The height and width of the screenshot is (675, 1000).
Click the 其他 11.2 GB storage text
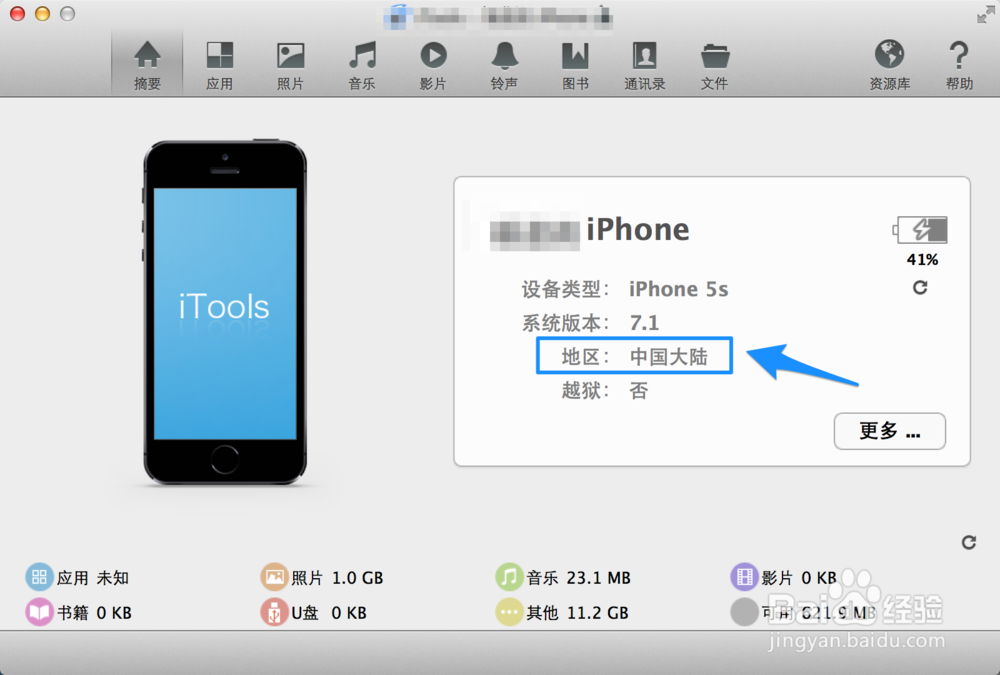577,613
